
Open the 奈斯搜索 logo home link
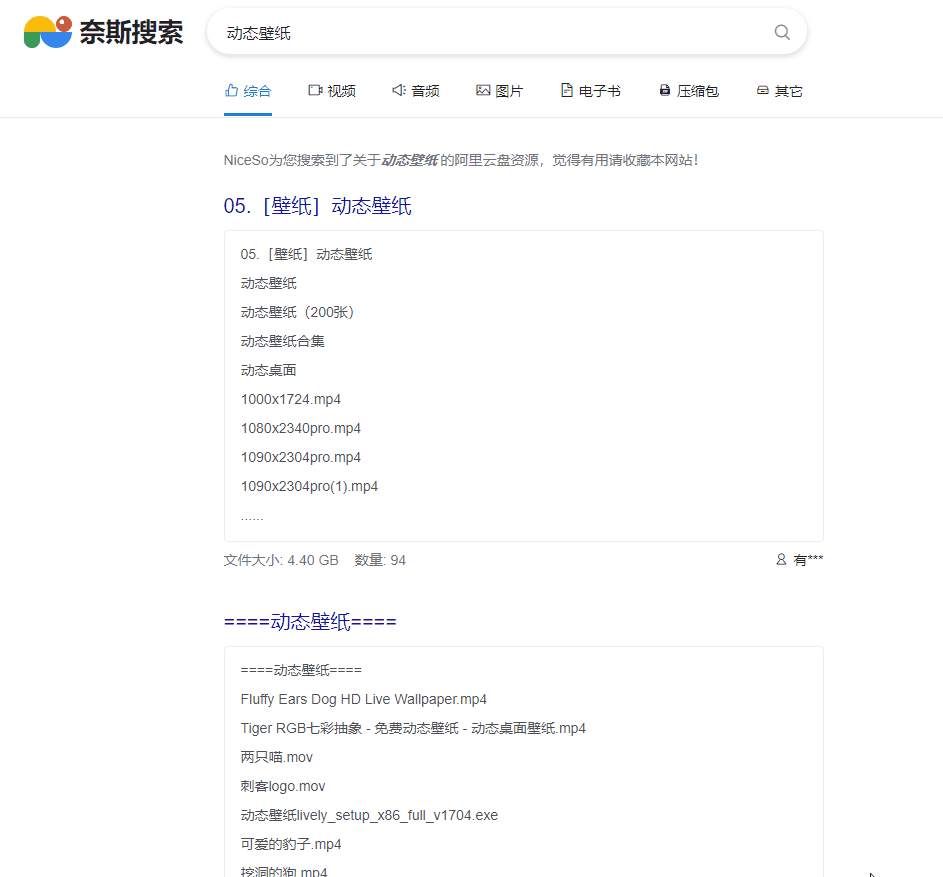(103, 32)
